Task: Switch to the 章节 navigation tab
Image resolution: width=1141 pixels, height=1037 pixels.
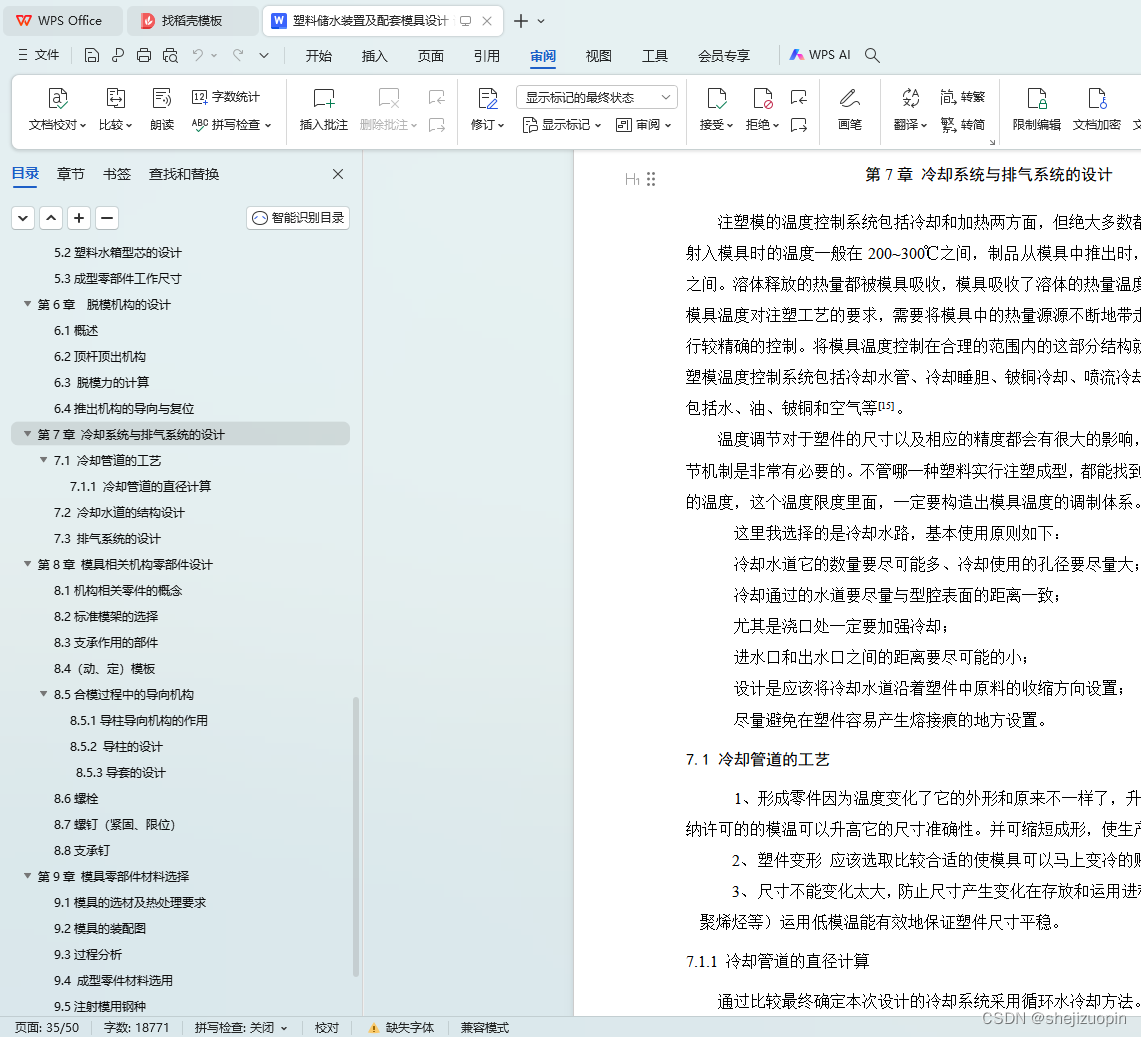Action: click(71, 174)
